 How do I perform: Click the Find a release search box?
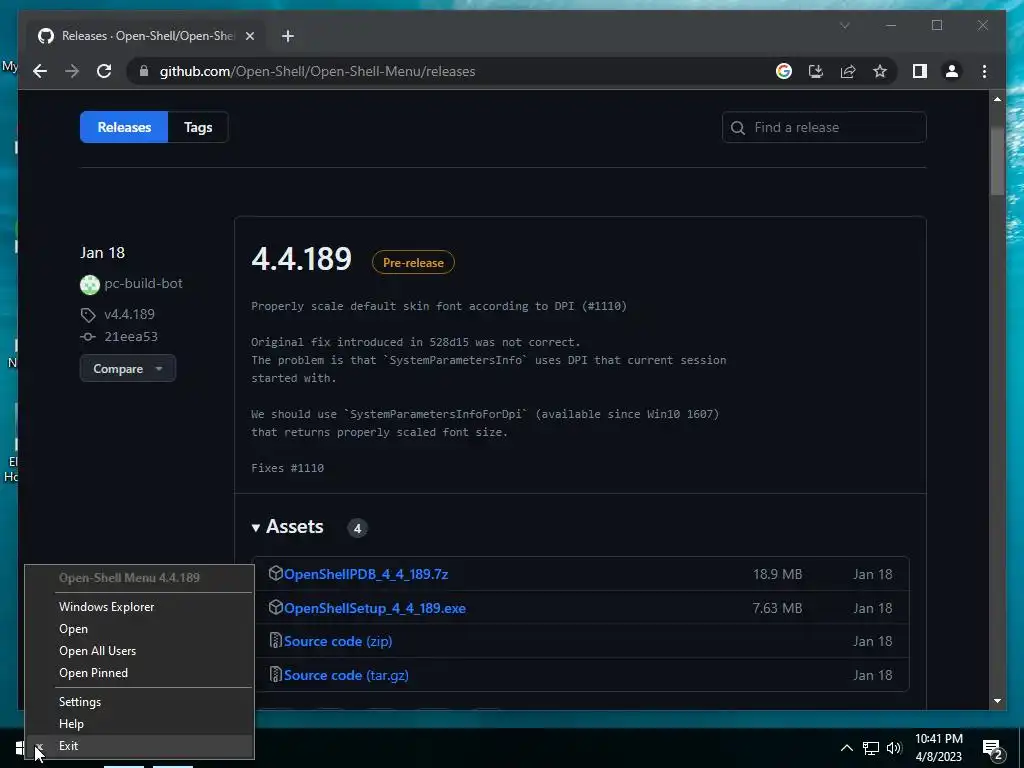(x=824, y=127)
